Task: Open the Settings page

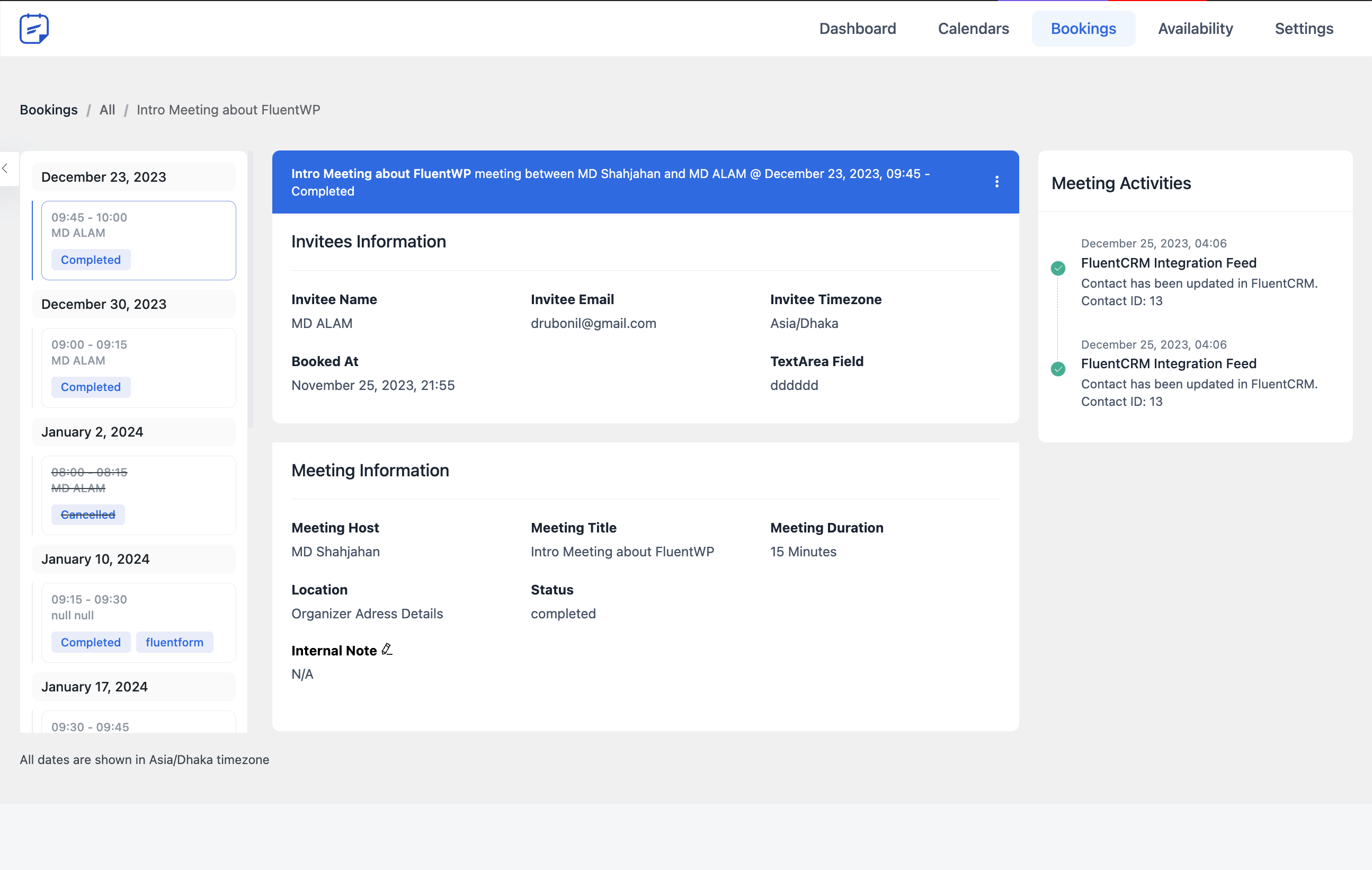Action: (x=1304, y=29)
